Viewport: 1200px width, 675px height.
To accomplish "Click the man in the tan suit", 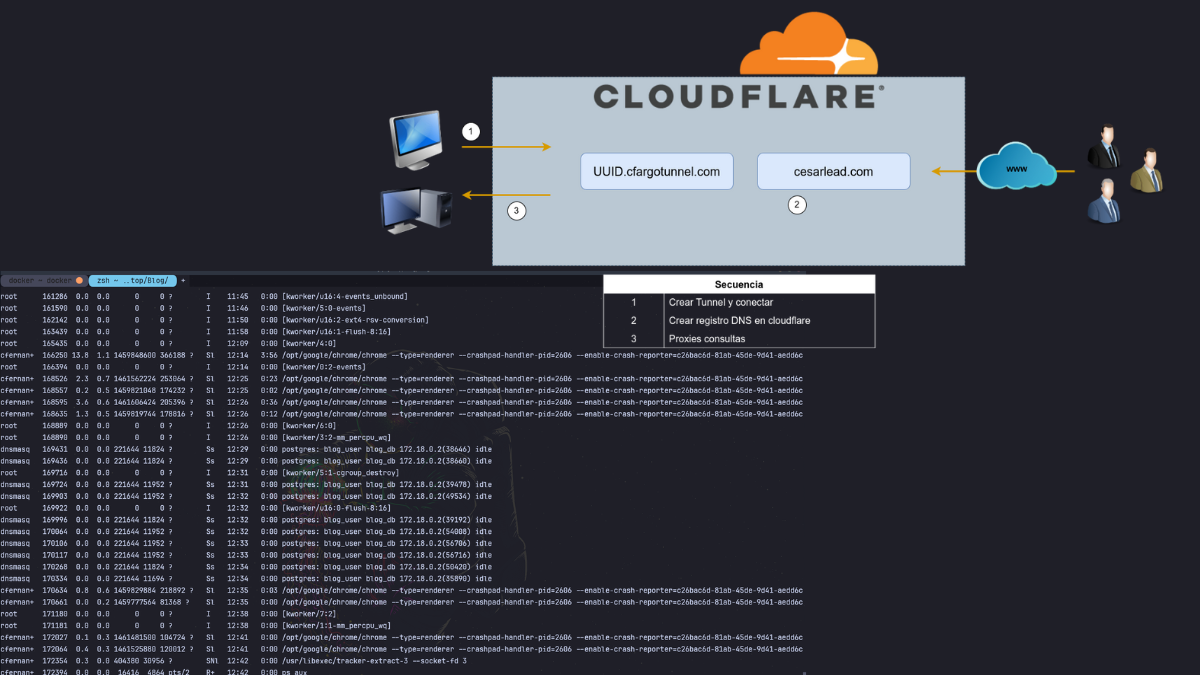I will coord(1146,170).
